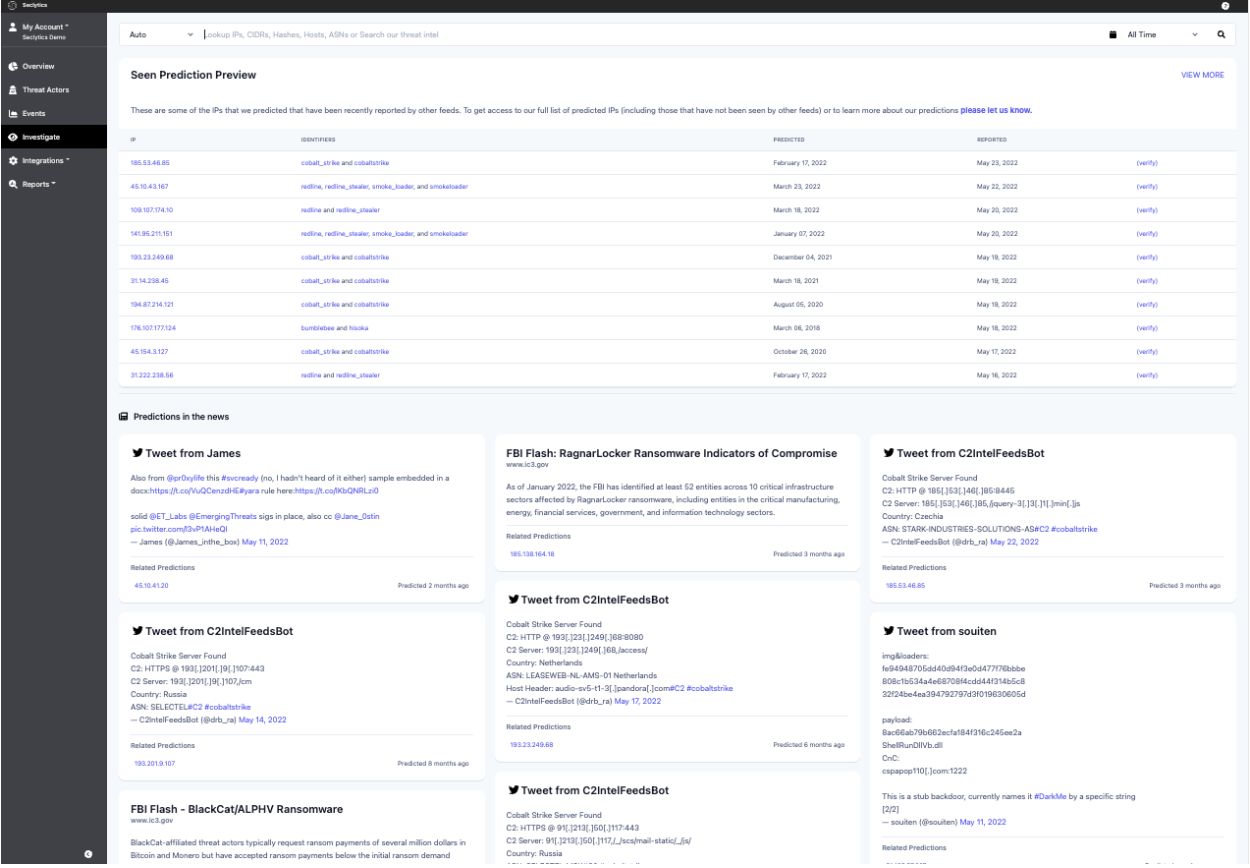
Task: Open the May 17, 2022 tweet date link
Action: click(x=638, y=701)
